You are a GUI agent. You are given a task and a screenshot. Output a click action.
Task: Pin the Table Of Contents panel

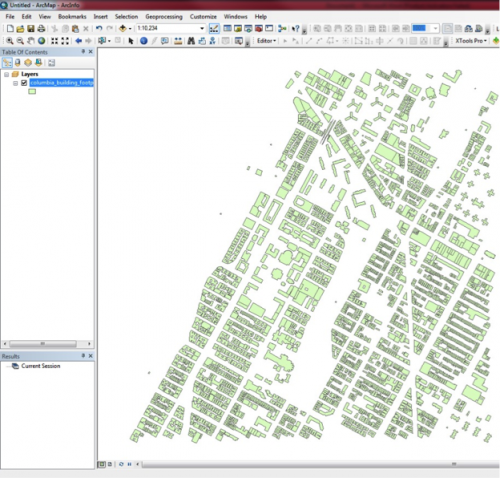point(83,52)
